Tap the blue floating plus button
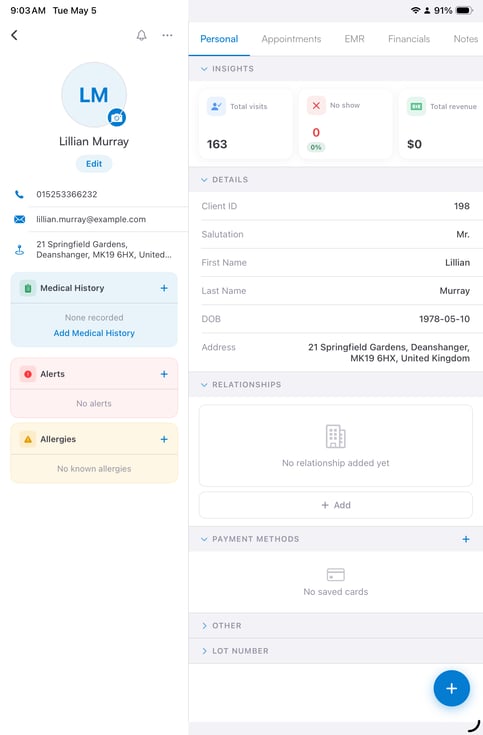483x735 pixels. pos(452,688)
